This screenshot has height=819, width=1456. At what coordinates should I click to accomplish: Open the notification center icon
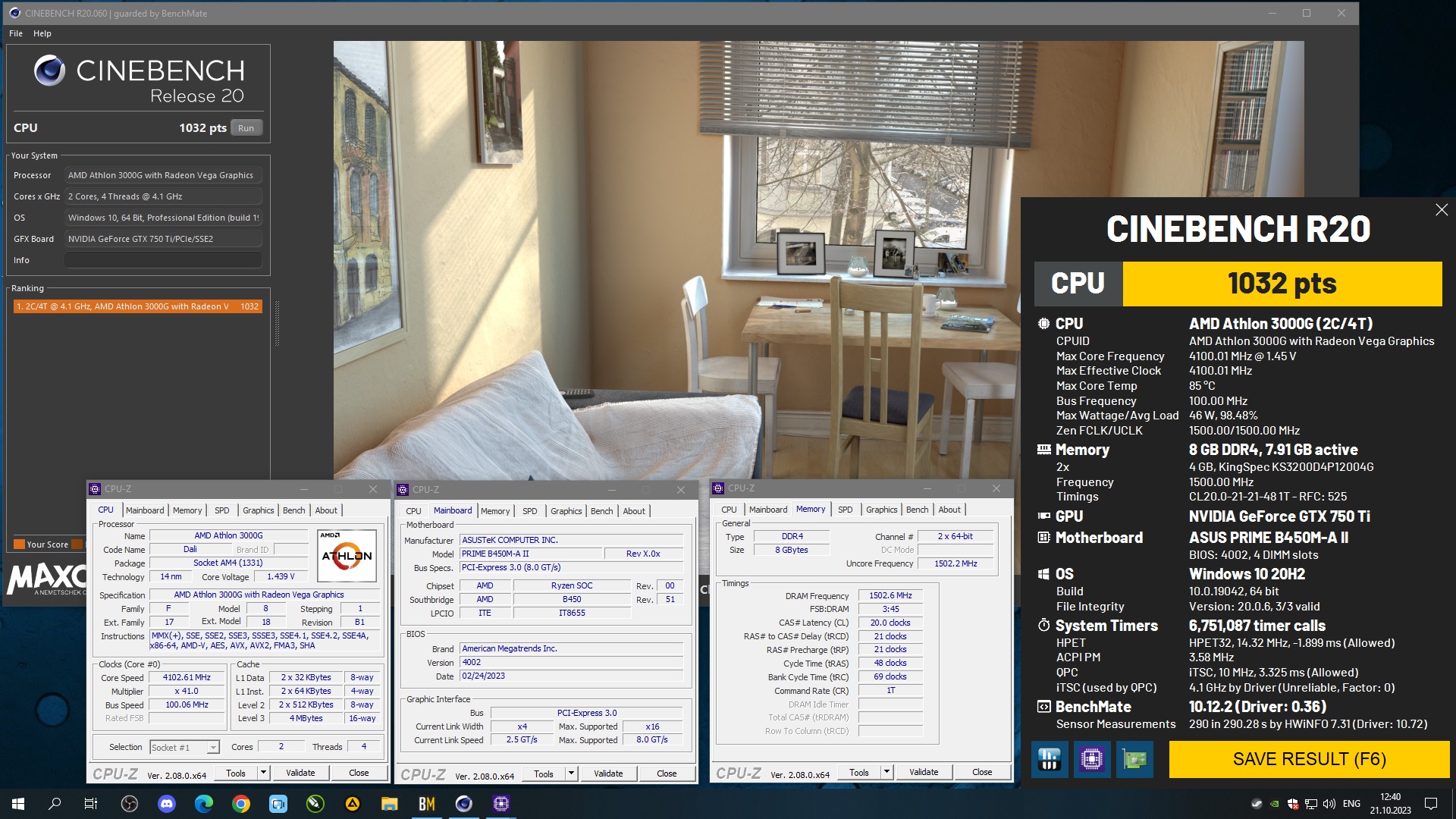pyautogui.click(x=1431, y=804)
